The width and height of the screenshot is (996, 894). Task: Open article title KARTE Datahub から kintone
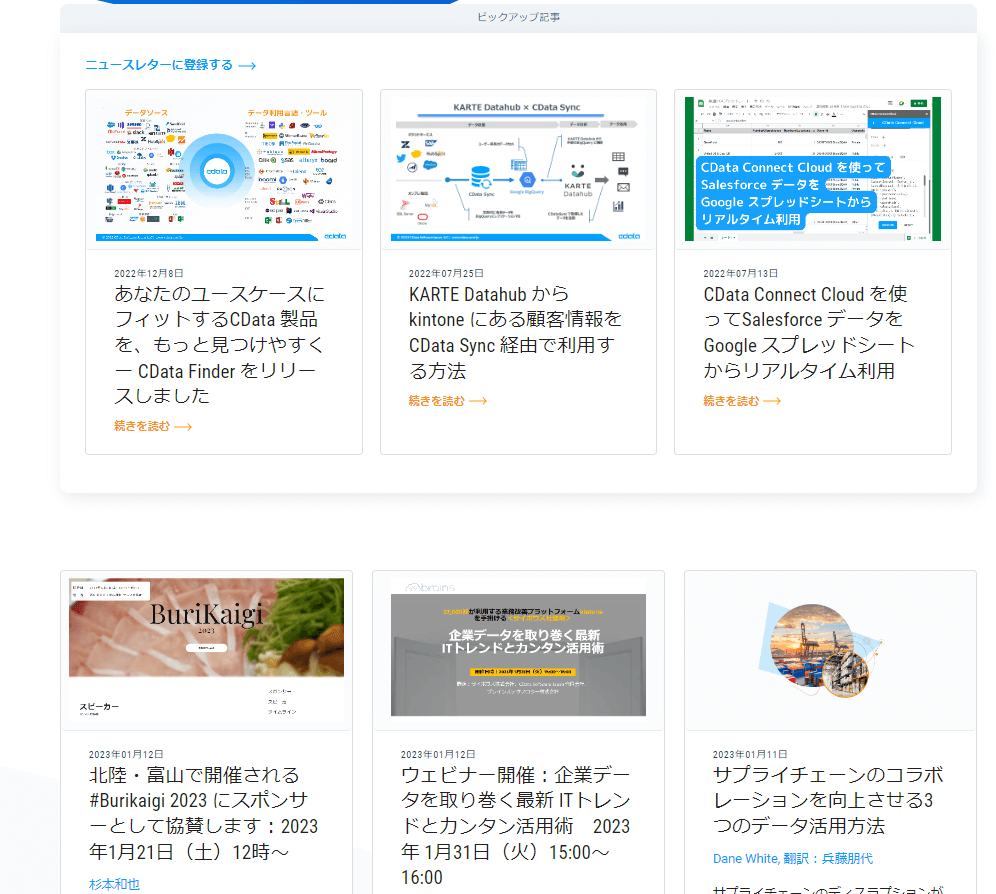pos(515,332)
